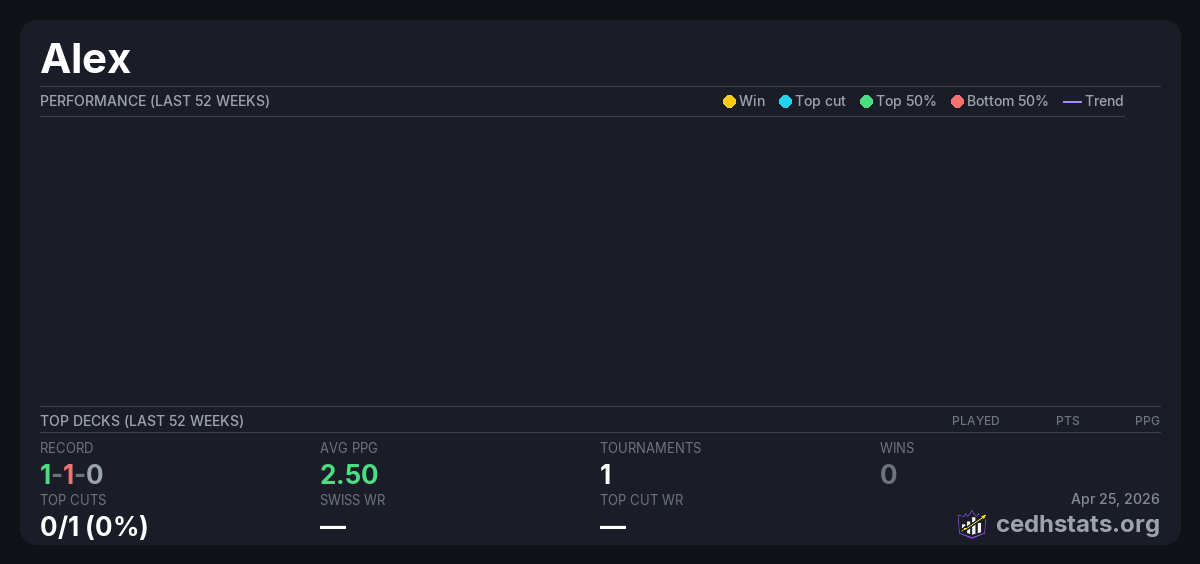Sort by the PPG column header
The image size is (1200, 564).
pos(1147,421)
